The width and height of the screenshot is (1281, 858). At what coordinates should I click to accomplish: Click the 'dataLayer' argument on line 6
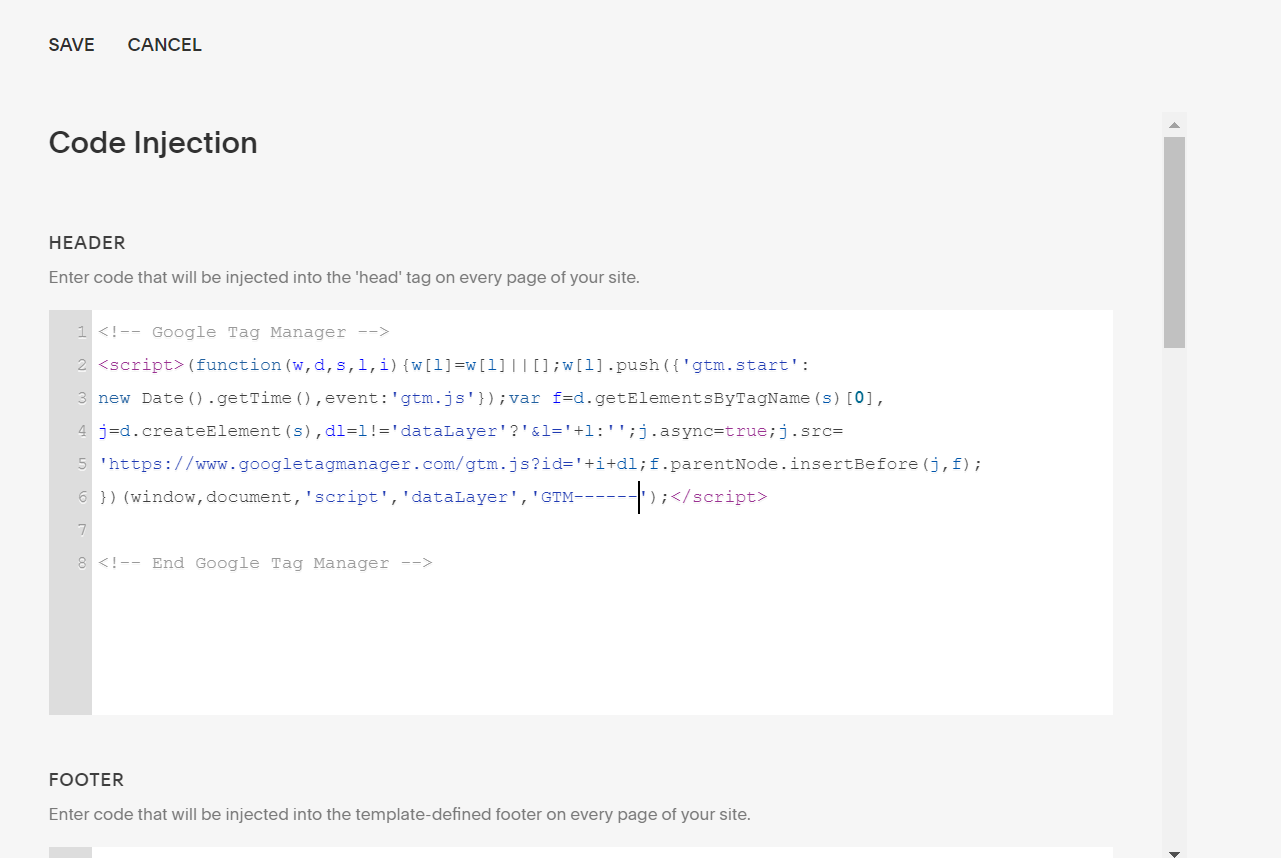(460, 497)
